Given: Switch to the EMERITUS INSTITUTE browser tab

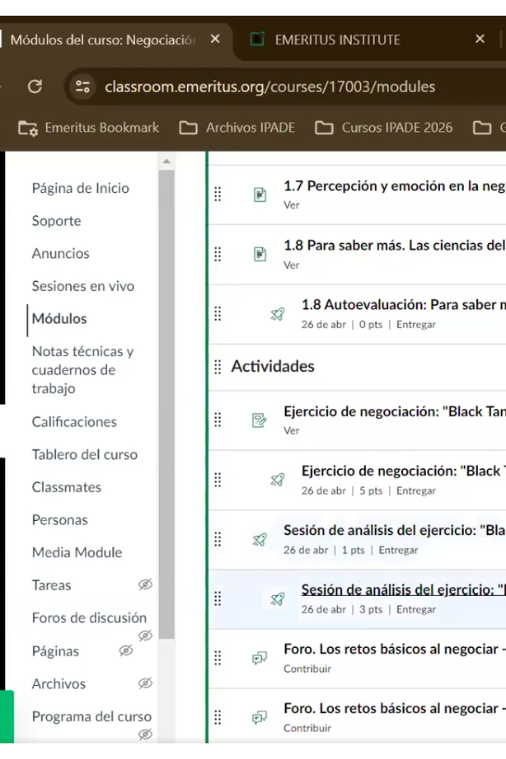Looking at the screenshot, I should tap(337, 40).
